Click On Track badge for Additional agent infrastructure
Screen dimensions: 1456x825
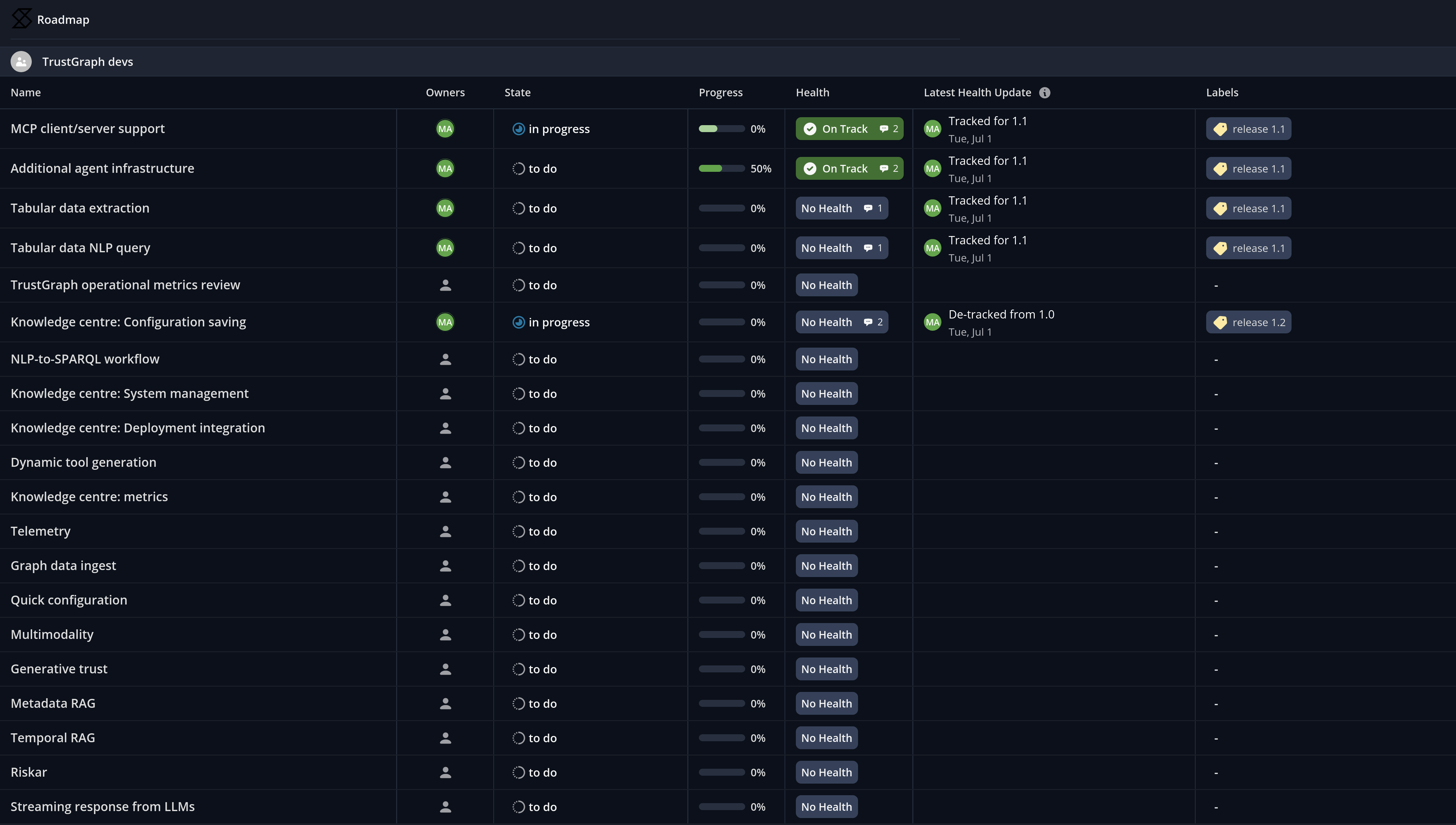coord(849,169)
